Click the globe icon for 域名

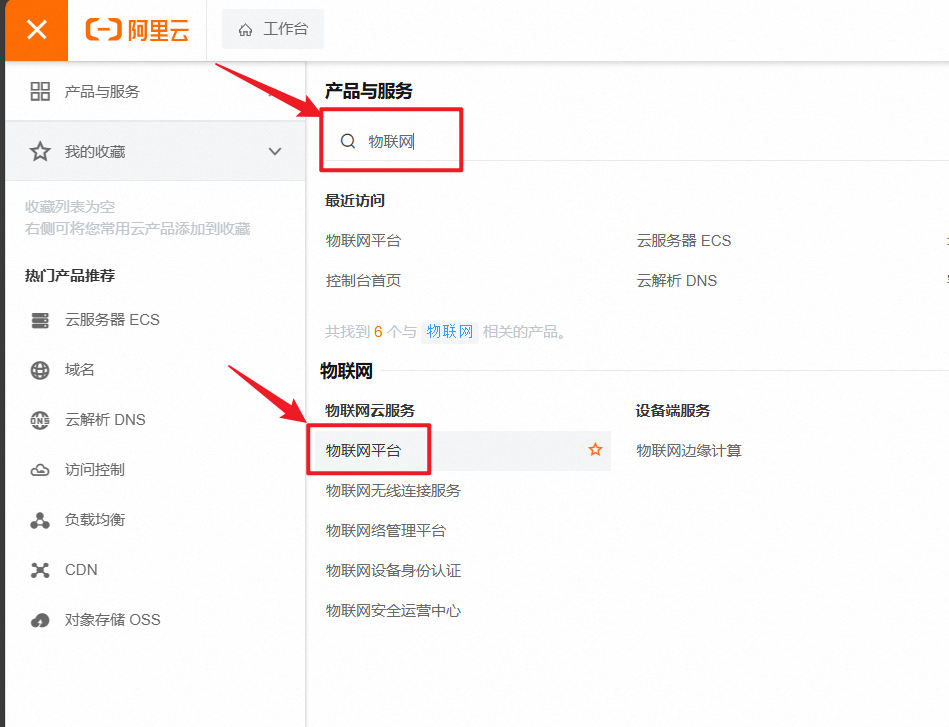point(40,370)
